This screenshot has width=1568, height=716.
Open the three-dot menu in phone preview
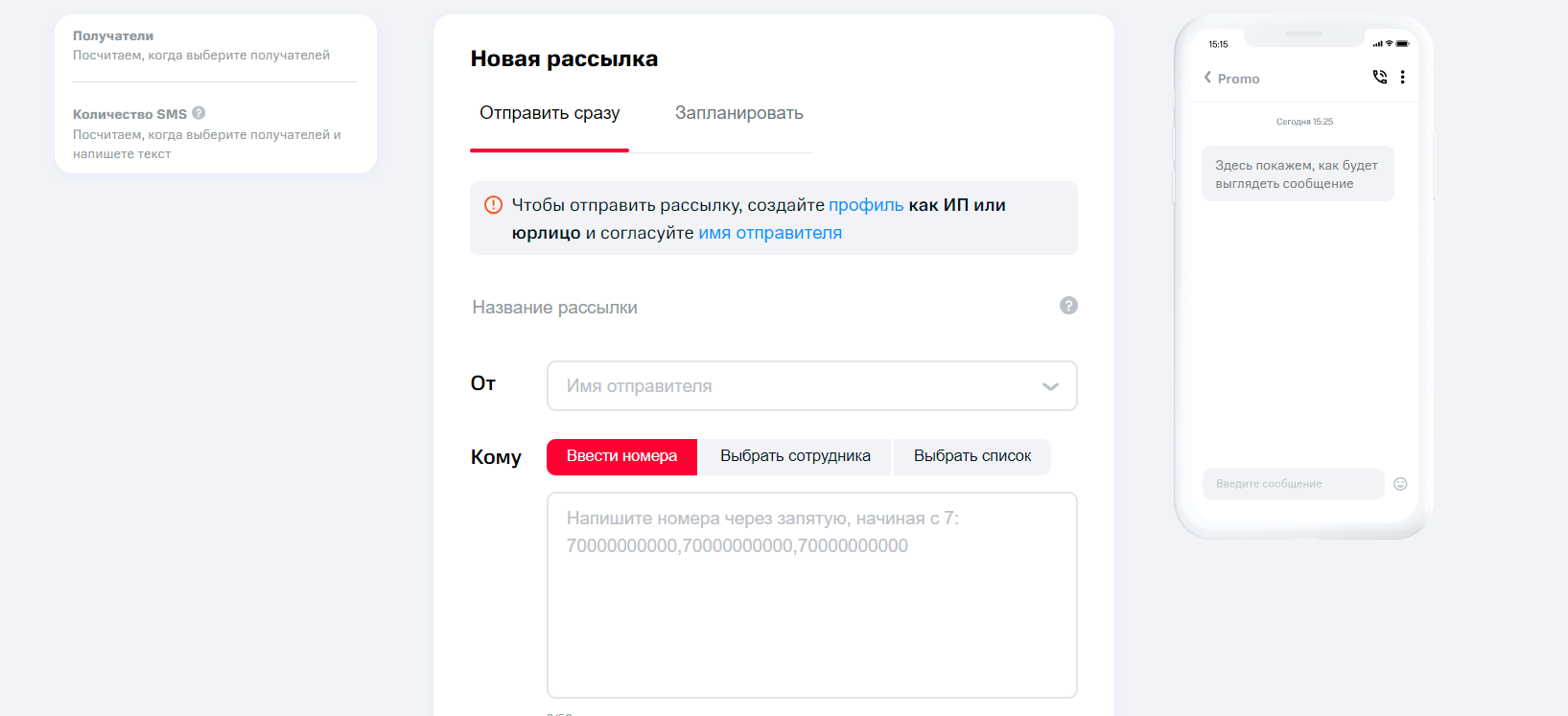[x=1402, y=77]
